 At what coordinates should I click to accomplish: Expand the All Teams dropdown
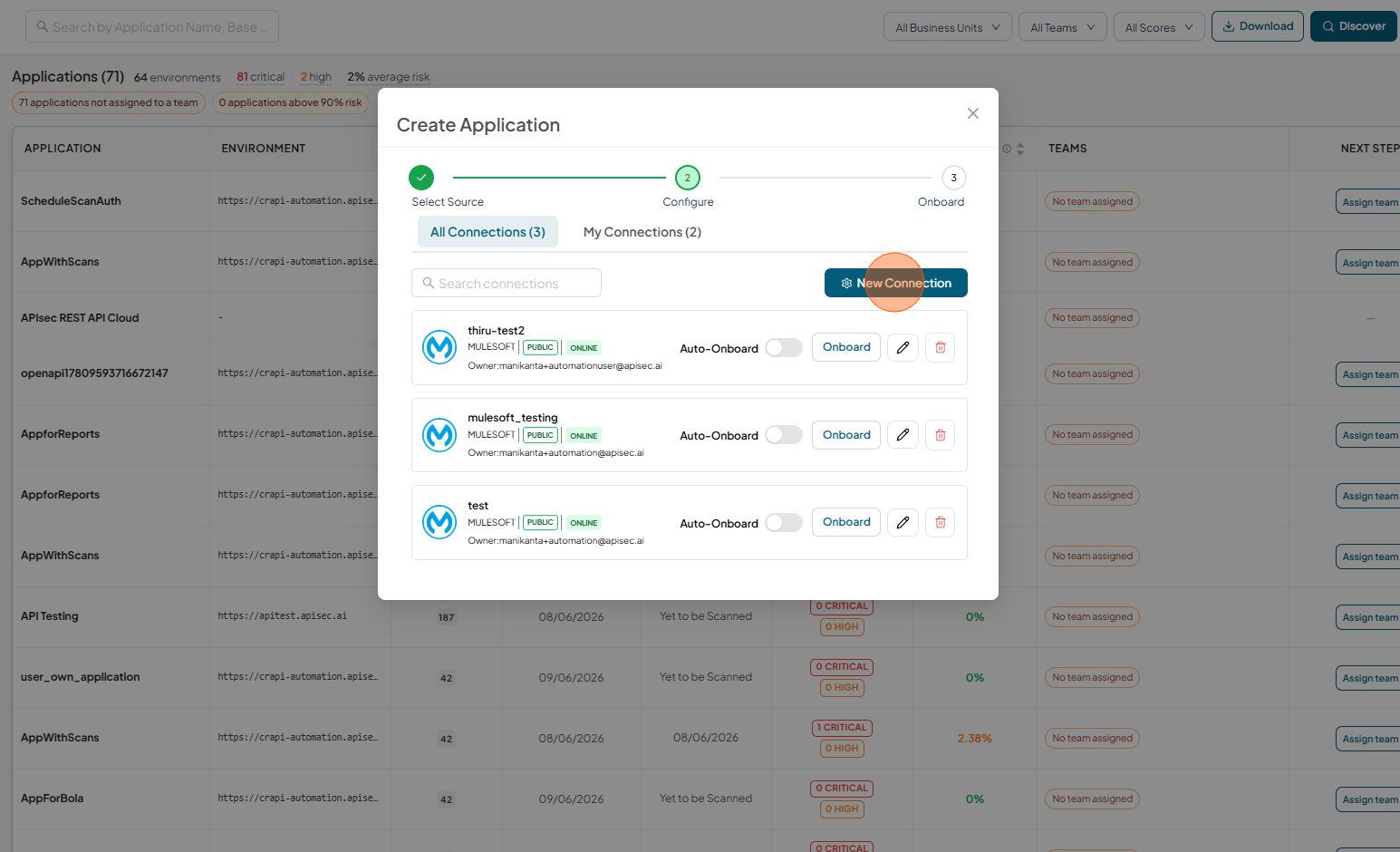click(x=1063, y=27)
